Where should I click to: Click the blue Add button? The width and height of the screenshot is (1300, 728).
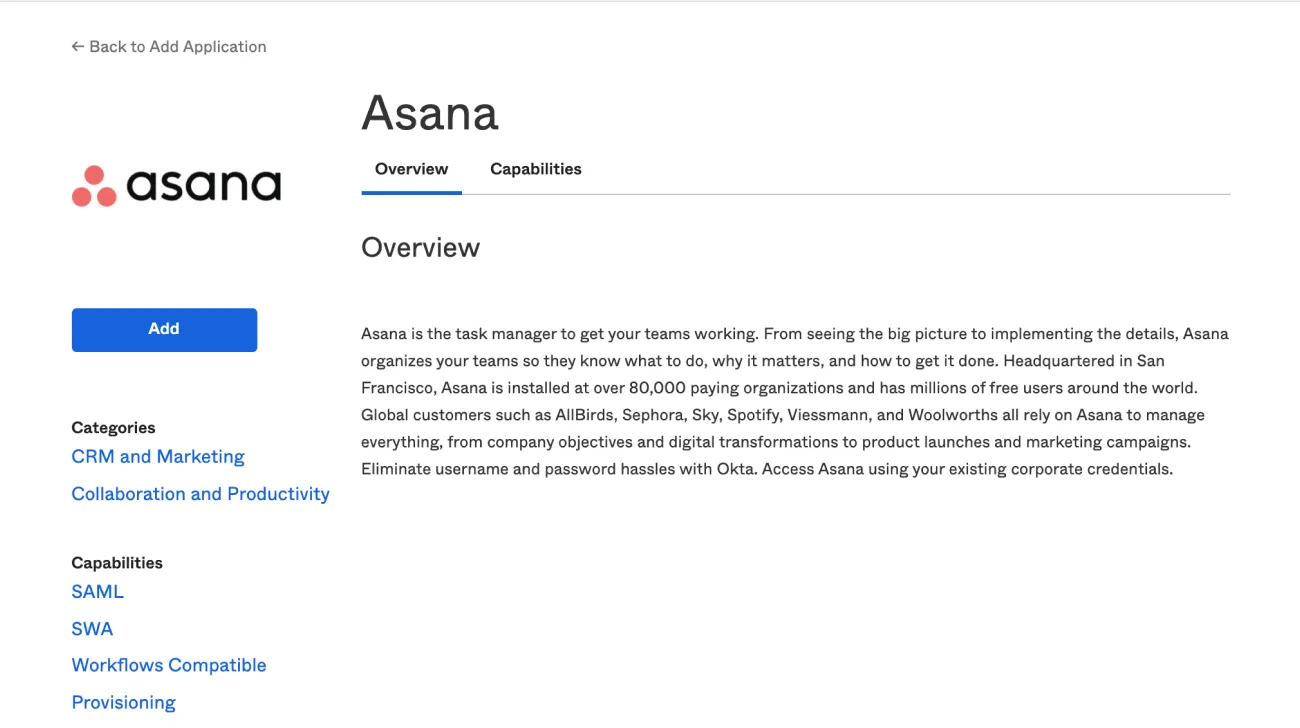click(x=164, y=329)
